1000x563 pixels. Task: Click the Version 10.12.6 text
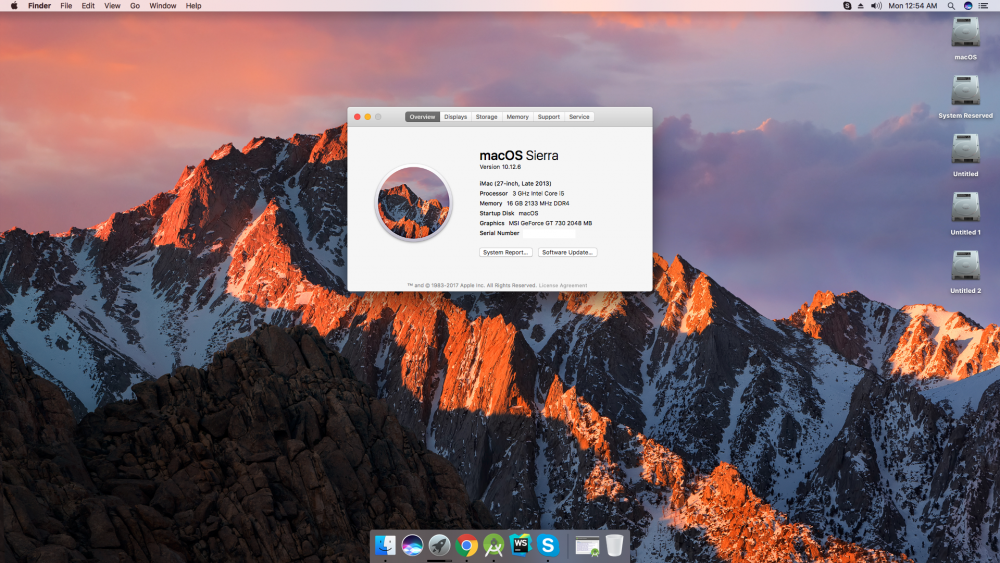(x=500, y=167)
